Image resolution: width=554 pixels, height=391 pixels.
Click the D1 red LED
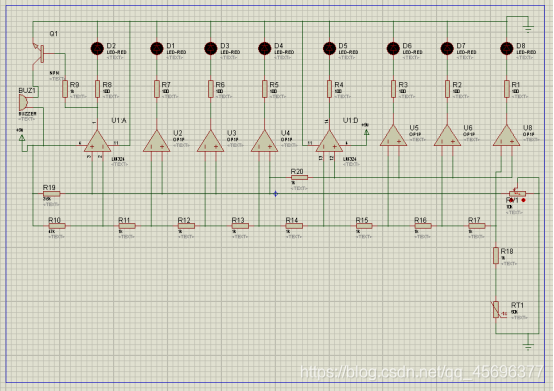coord(157,48)
